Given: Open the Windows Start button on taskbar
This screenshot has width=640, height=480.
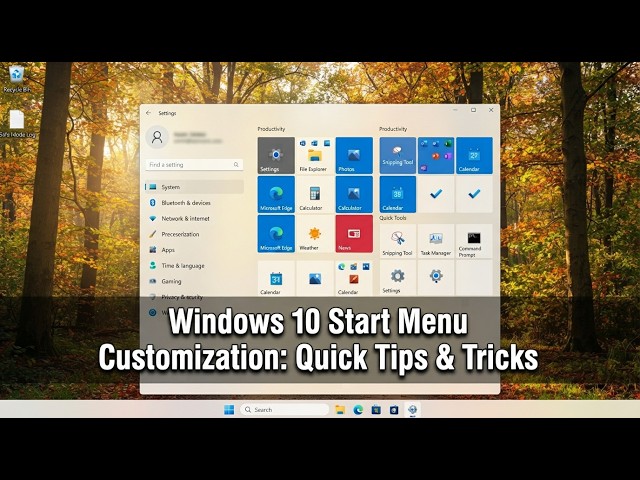Looking at the screenshot, I should coord(229,409).
